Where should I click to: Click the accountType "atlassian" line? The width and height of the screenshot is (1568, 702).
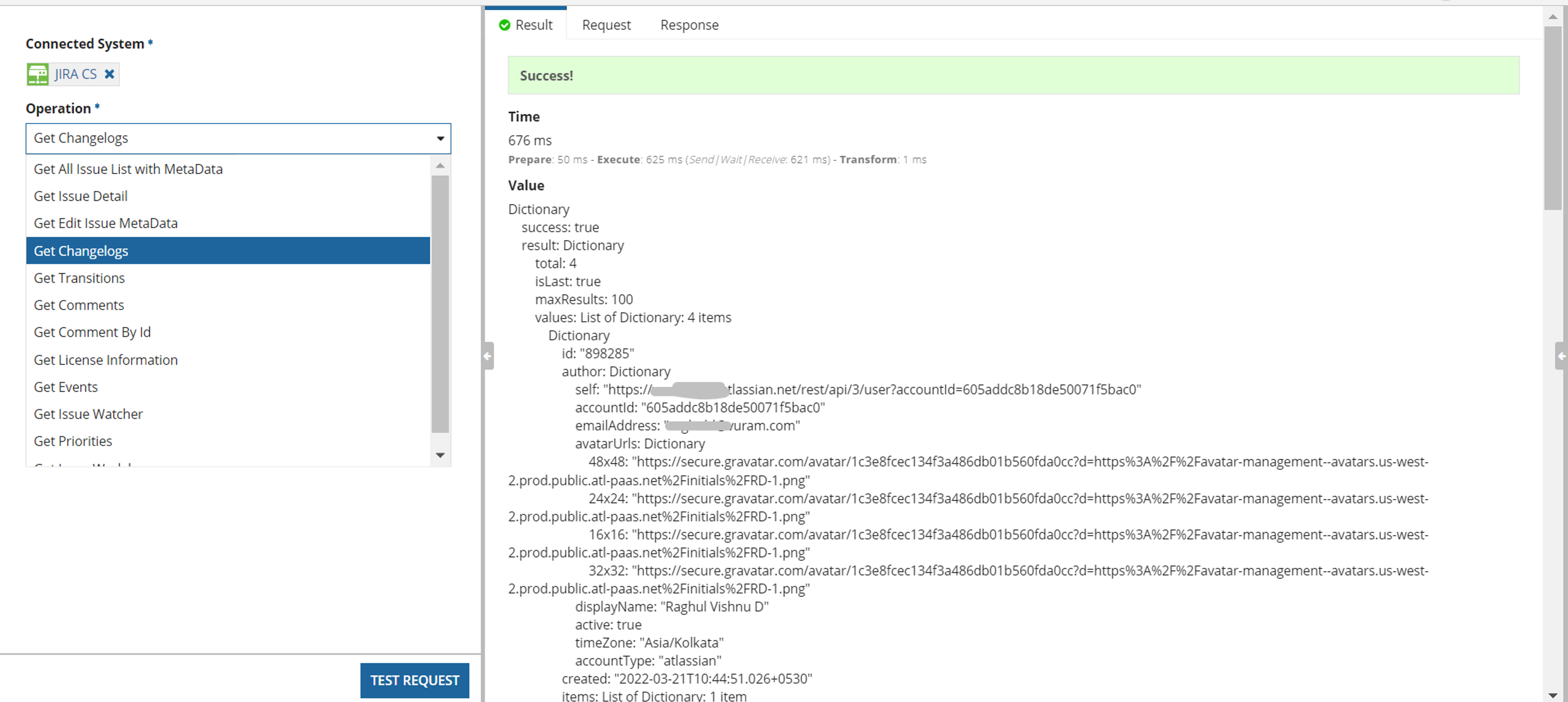648,661
